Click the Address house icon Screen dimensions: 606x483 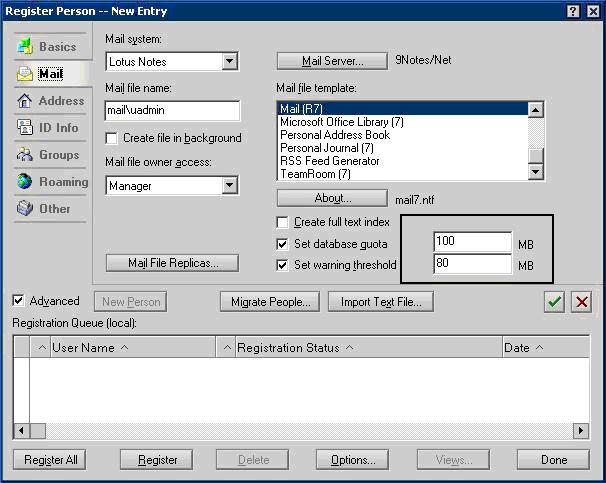tap(25, 101)
